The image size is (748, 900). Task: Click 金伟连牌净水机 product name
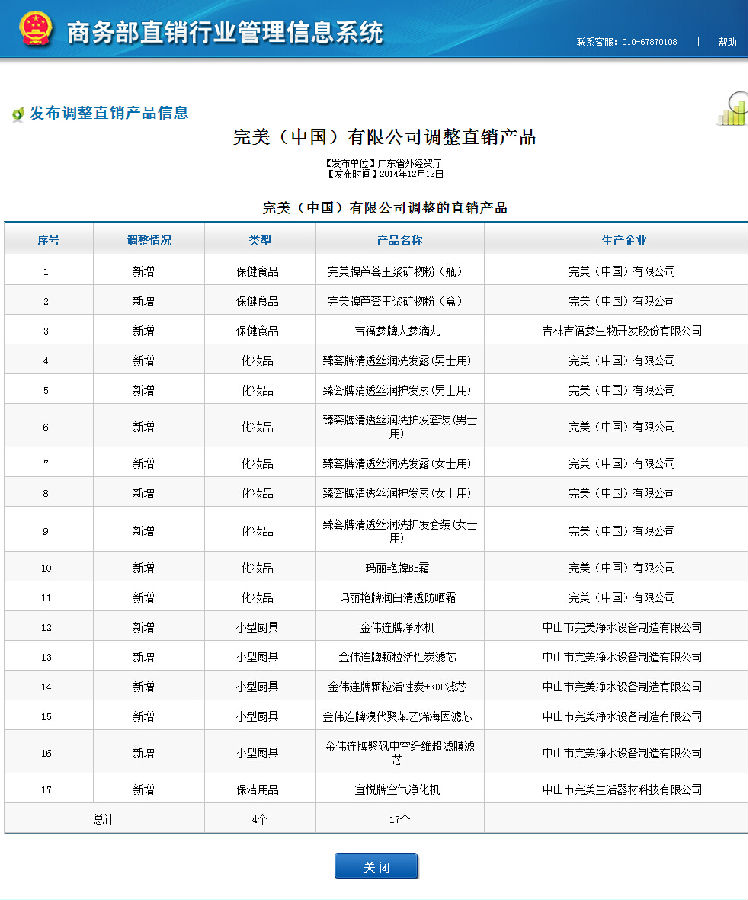tap(397, 628)
